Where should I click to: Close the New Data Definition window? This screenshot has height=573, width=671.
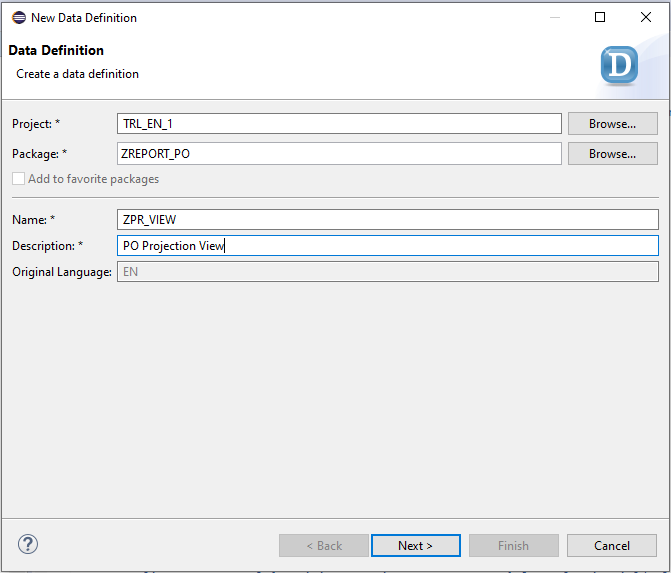click(646, 17)
